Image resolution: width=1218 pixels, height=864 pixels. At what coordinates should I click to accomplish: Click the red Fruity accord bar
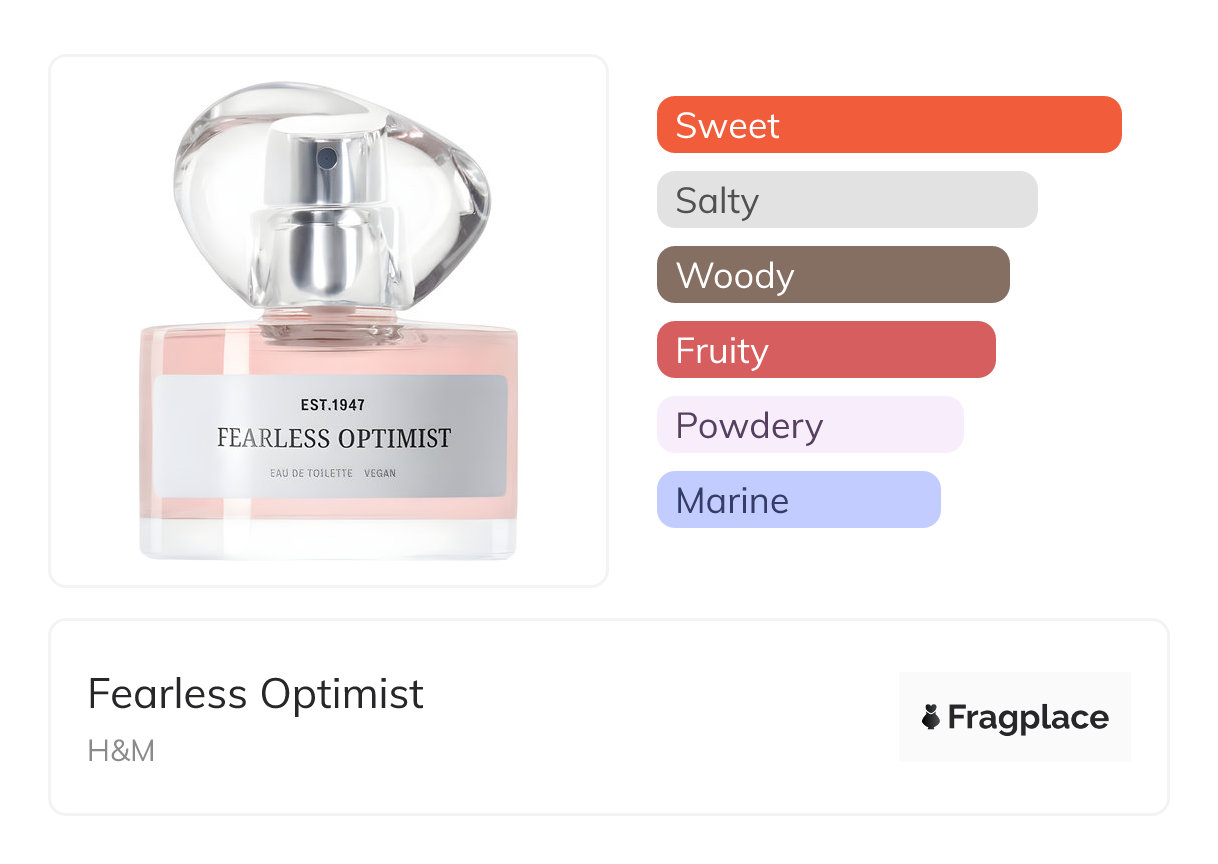(825, 350)
